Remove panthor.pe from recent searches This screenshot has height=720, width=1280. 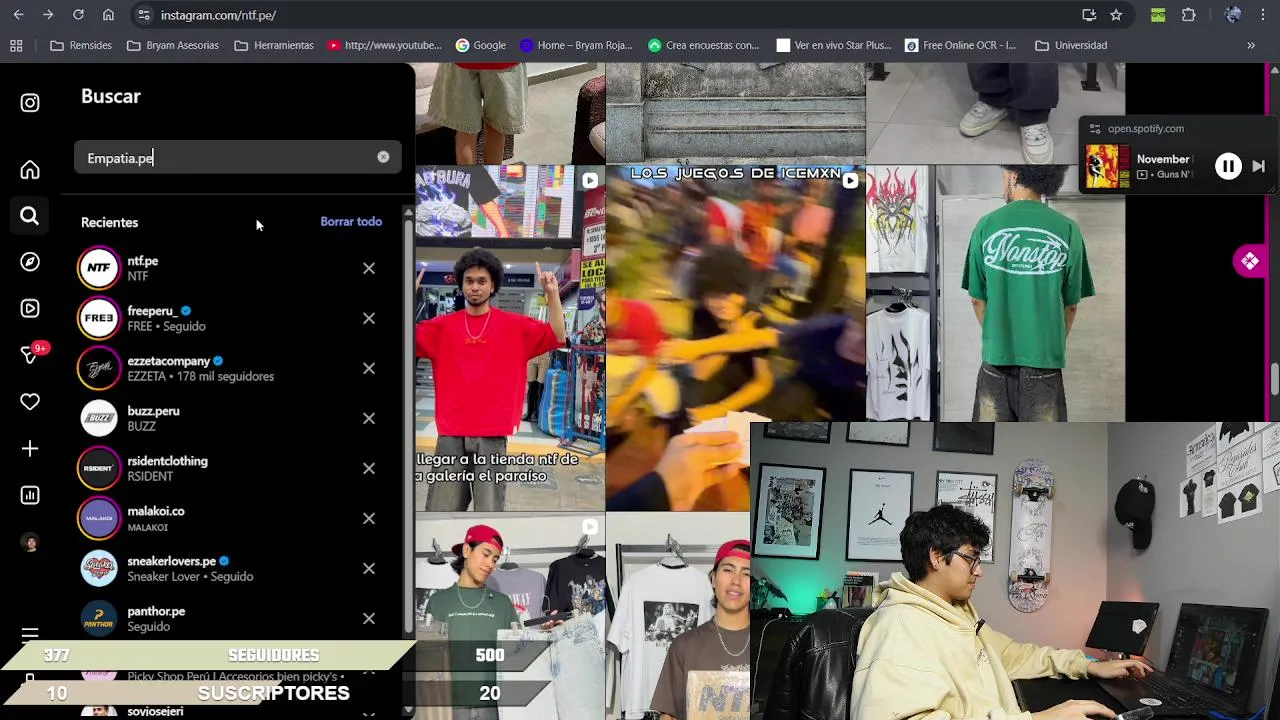tap(369, 618)
